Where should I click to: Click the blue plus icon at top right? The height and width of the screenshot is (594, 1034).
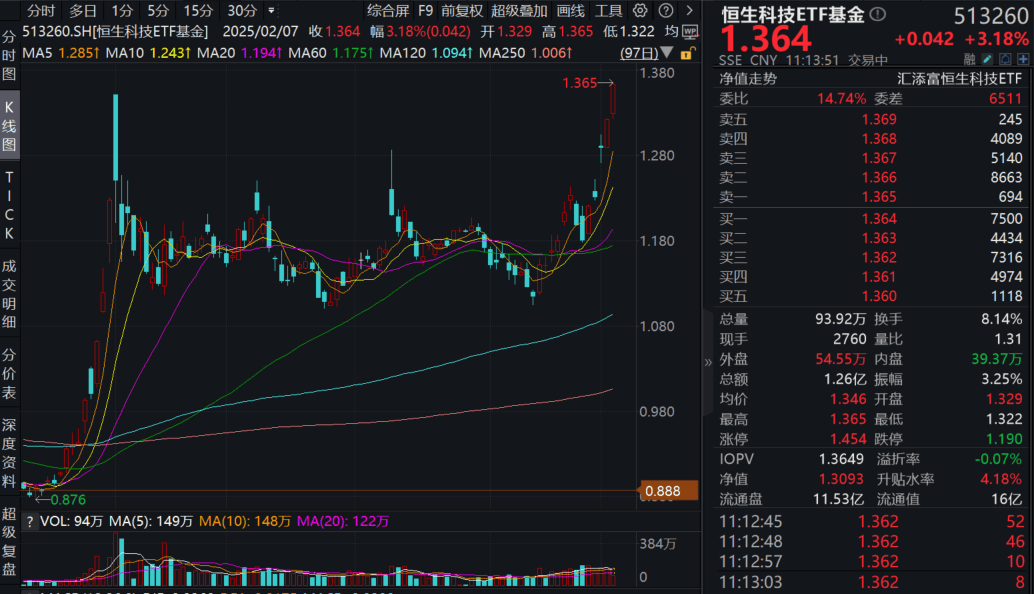pos(1023,59)
